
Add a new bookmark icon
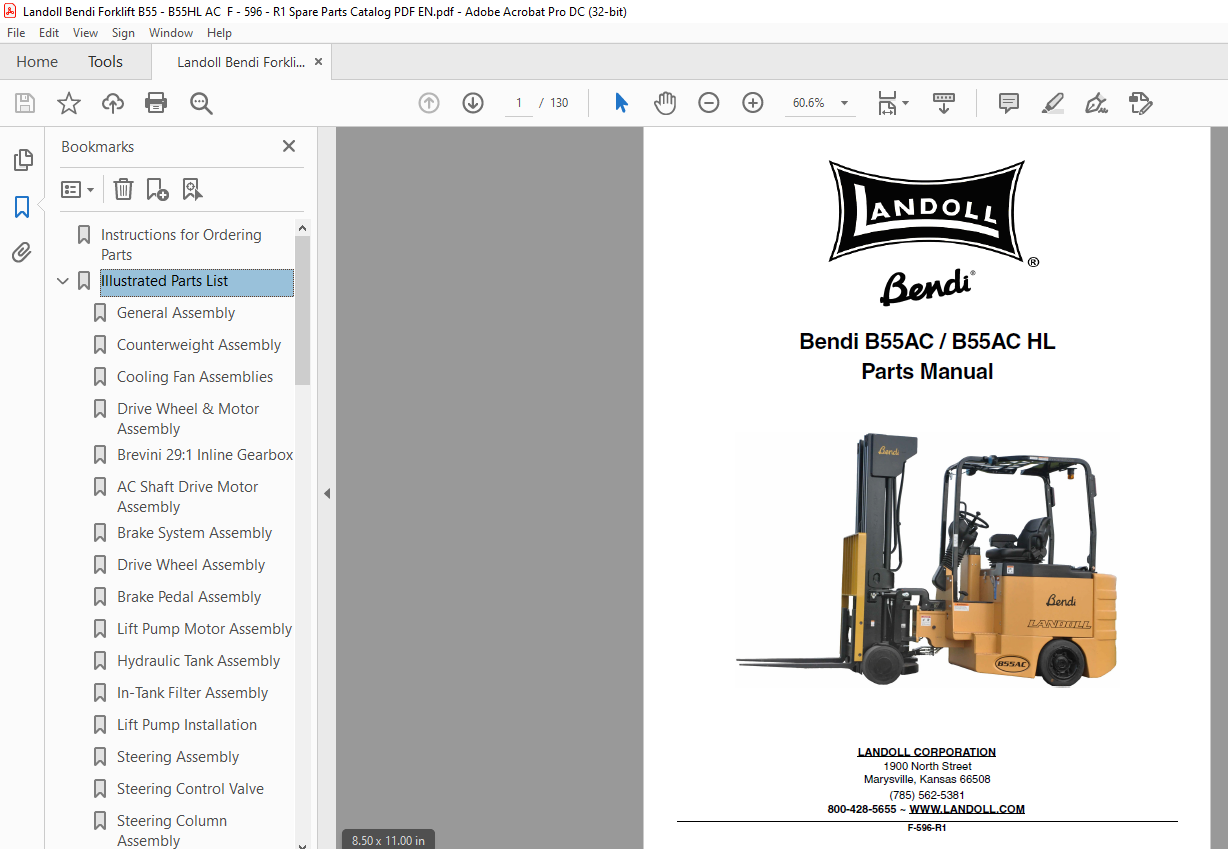pos(157,189)
